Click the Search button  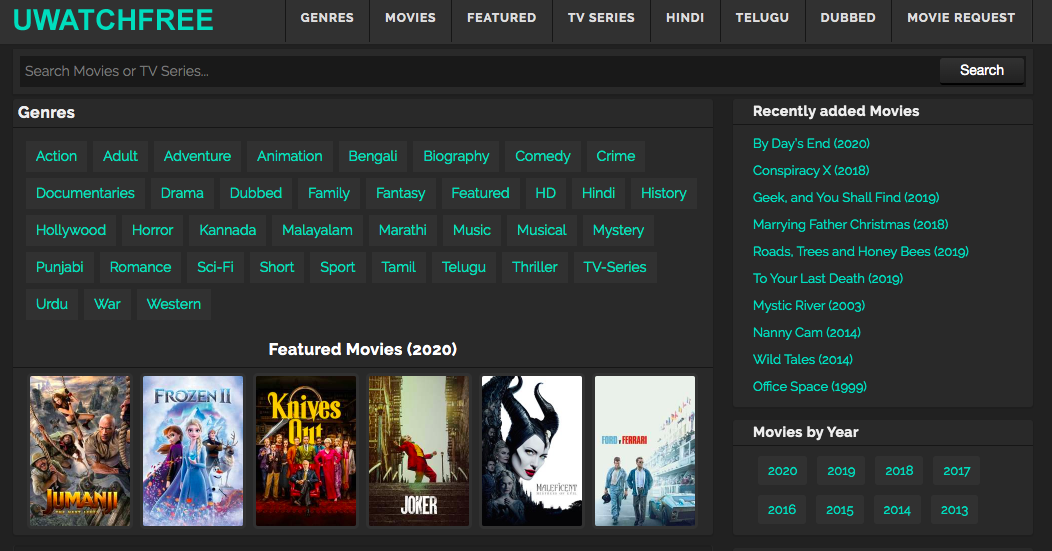coord(981,70)
